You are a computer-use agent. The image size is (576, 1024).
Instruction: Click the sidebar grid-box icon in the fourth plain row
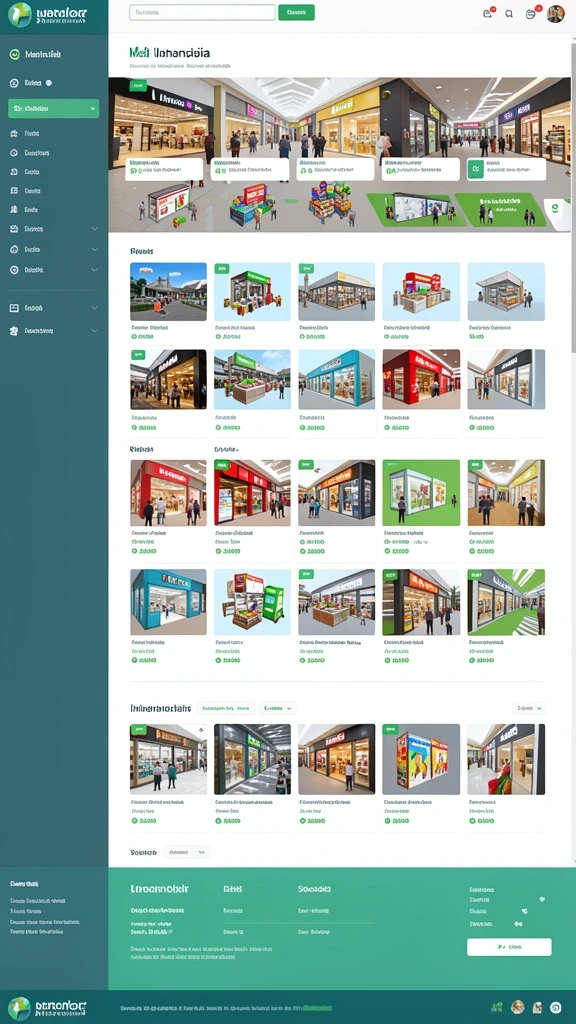tap(14, 191)
